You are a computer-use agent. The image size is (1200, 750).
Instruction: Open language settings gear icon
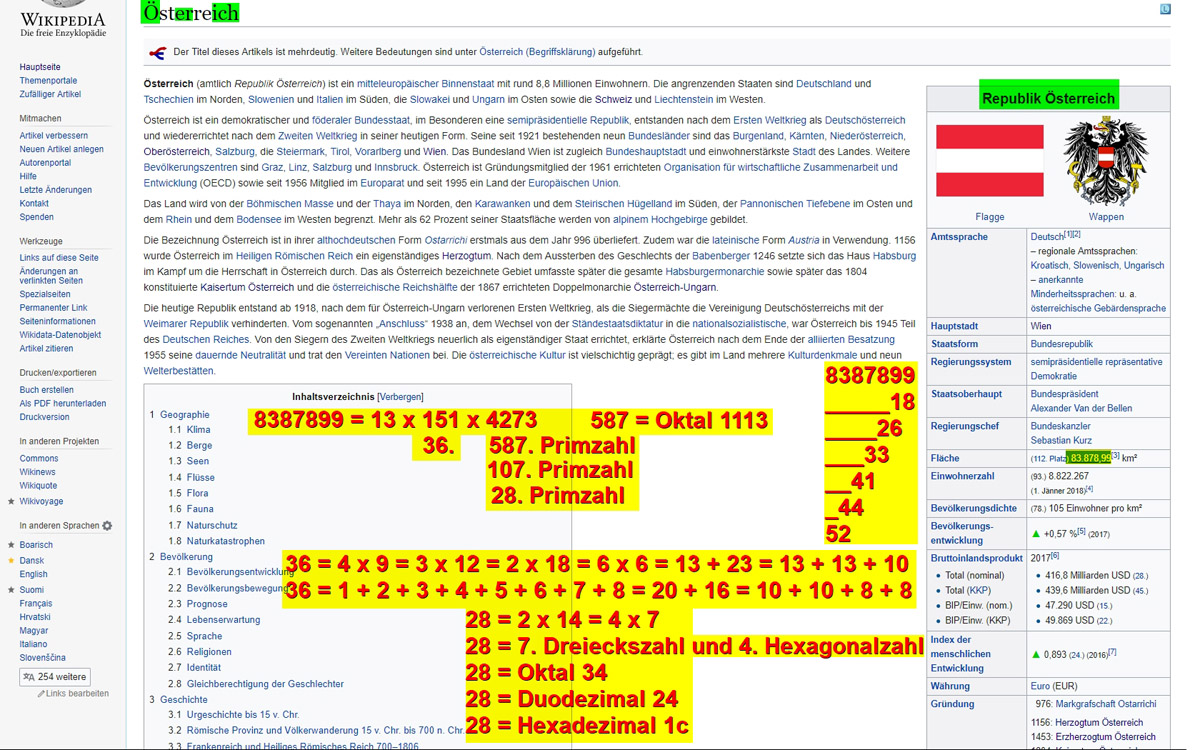pyautogui.click(x=107, y=526)
